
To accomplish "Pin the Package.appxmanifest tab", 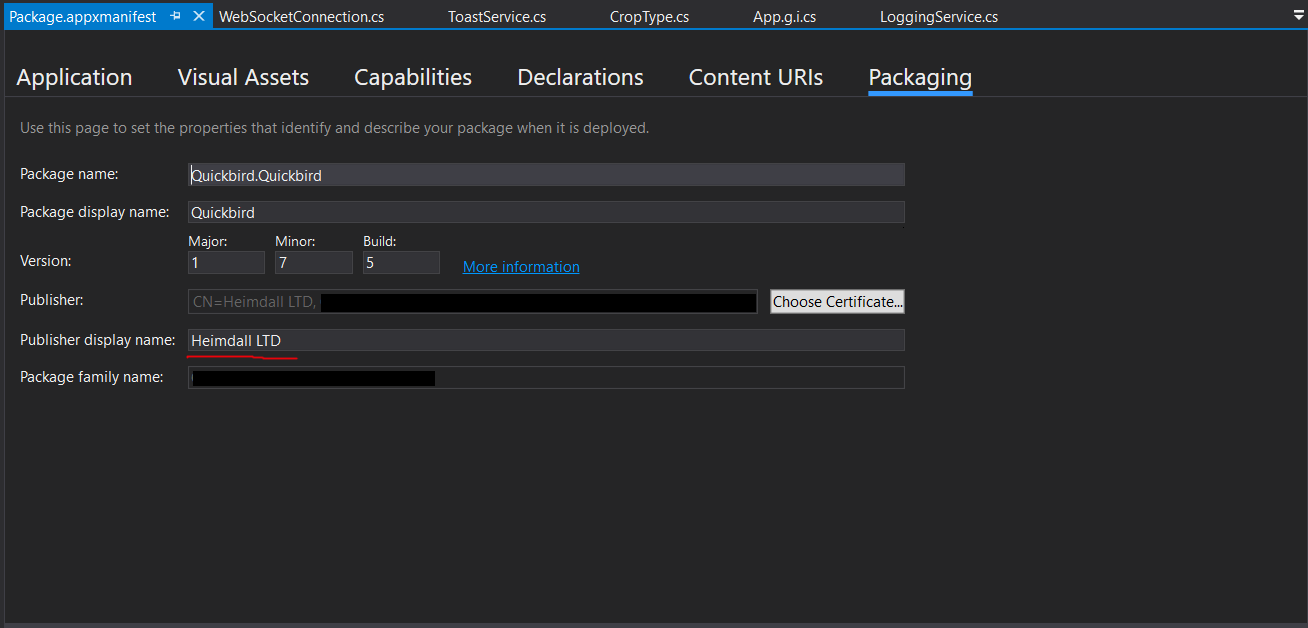I will coord(176,16).
